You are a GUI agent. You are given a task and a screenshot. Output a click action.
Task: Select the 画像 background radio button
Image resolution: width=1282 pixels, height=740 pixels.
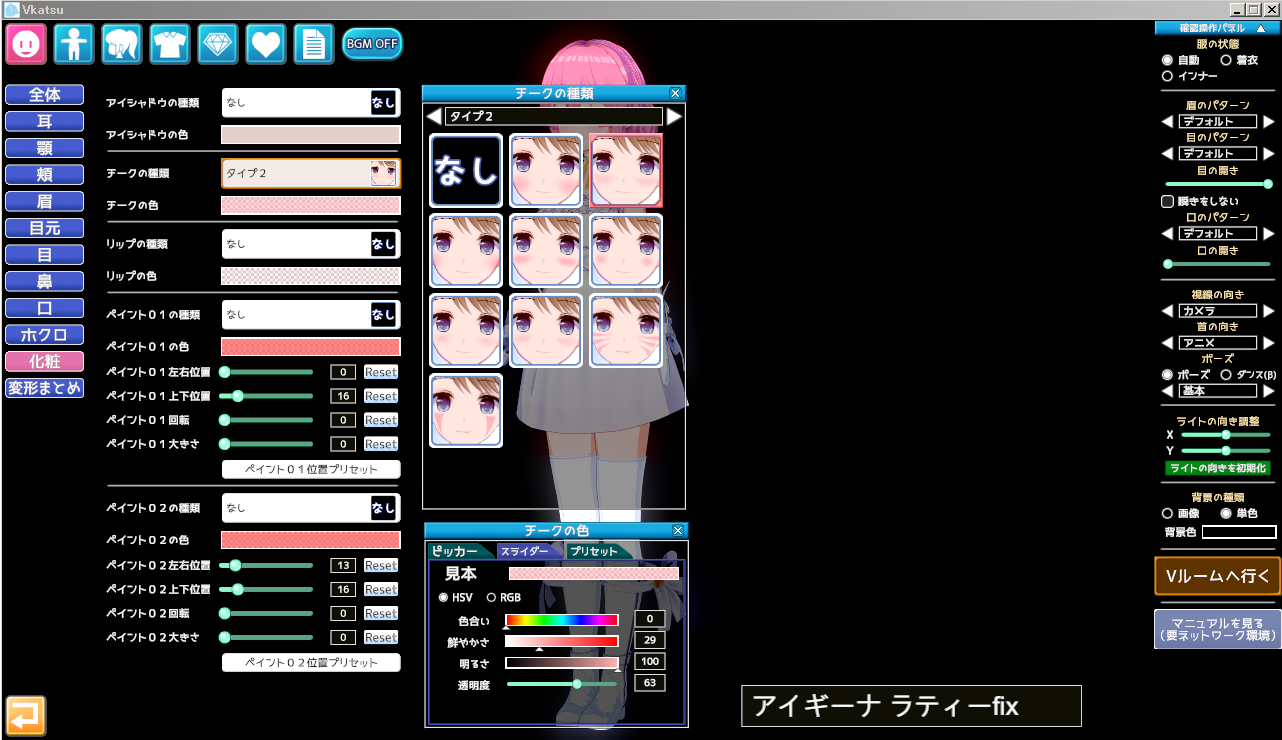click(1167, 513)
